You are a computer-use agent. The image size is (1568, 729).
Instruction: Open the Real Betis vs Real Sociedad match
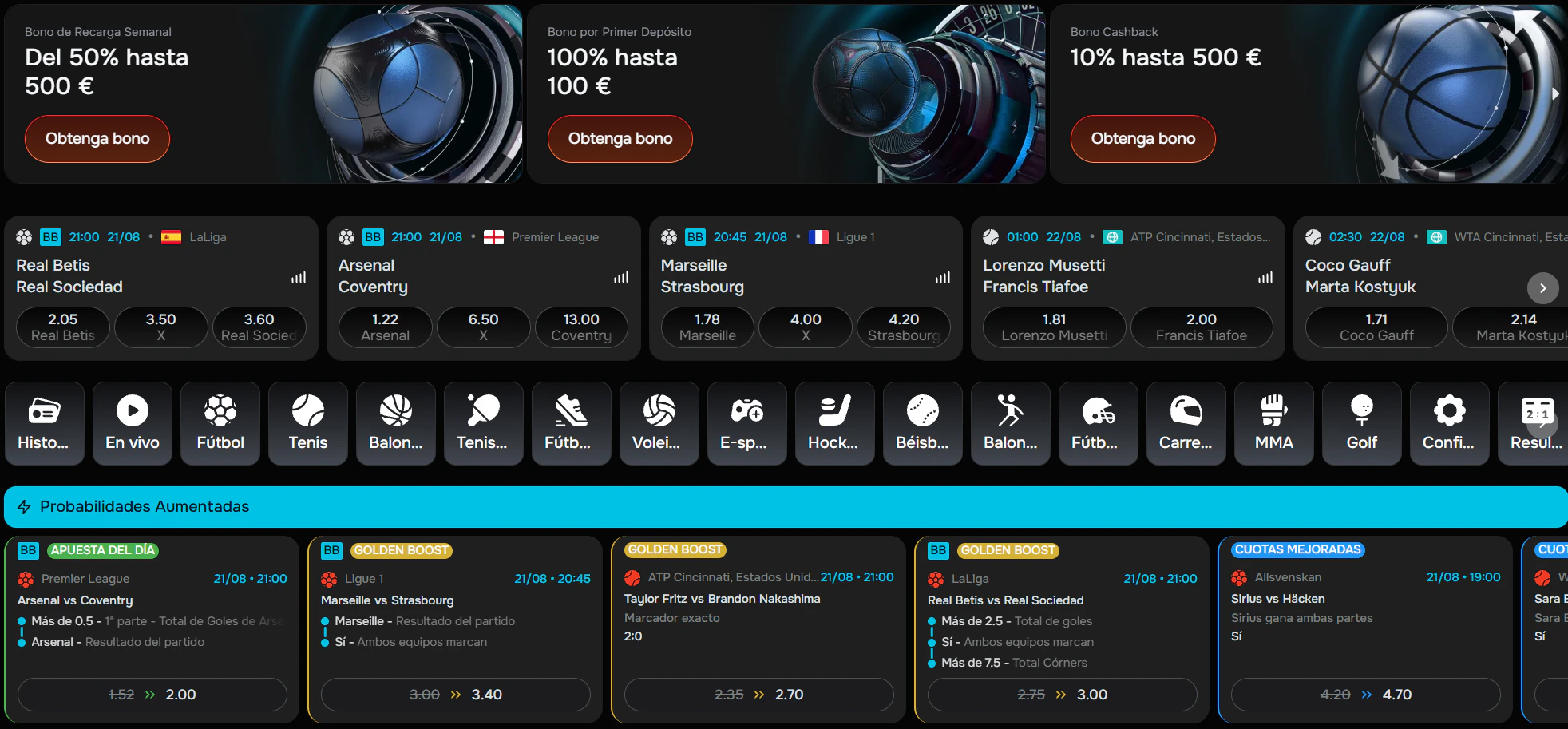[x=69, y=276]
